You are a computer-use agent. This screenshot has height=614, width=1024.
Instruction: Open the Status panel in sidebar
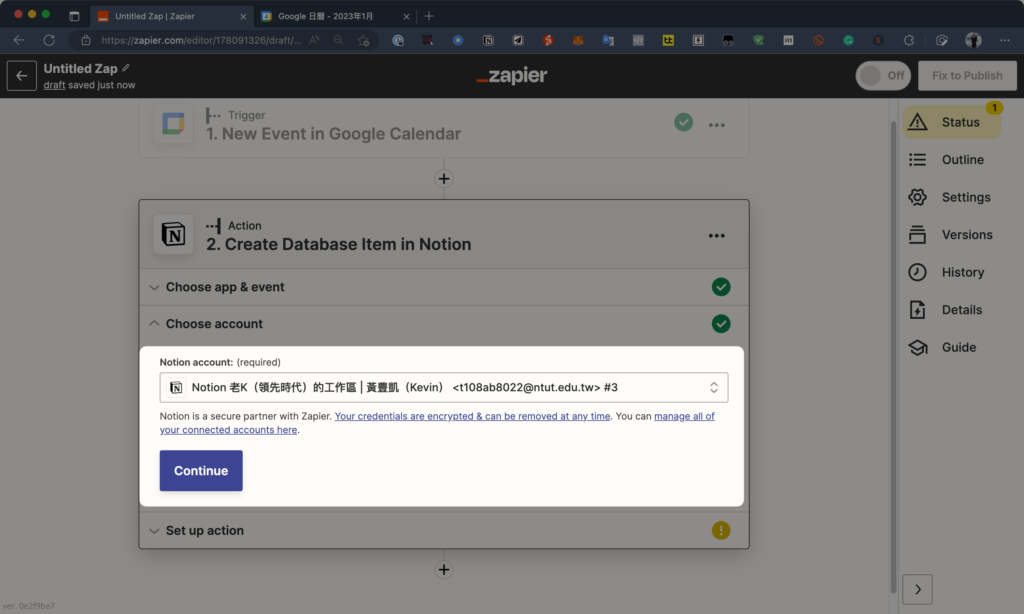click(x=952, y=122)
